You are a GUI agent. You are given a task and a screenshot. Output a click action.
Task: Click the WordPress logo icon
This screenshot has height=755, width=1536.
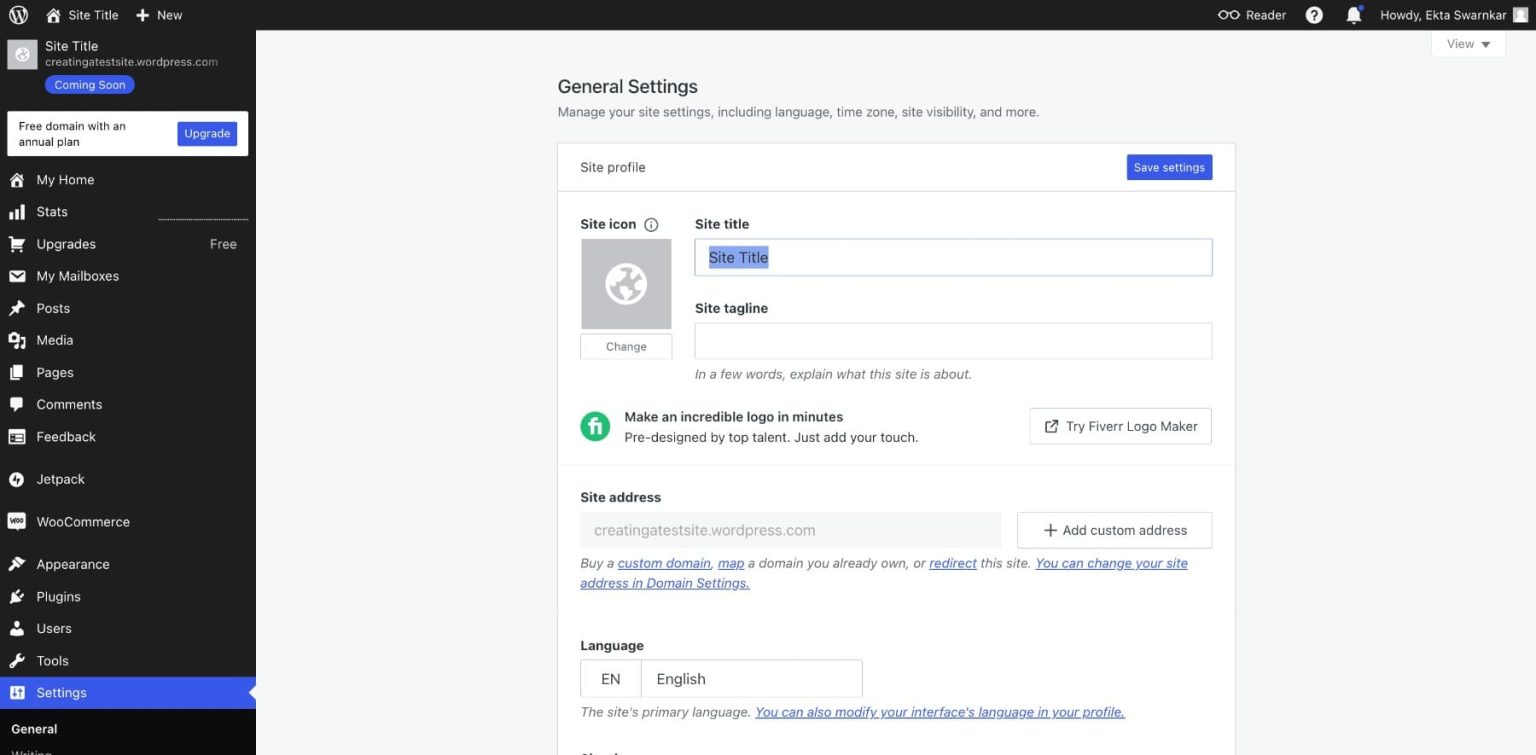18,15
